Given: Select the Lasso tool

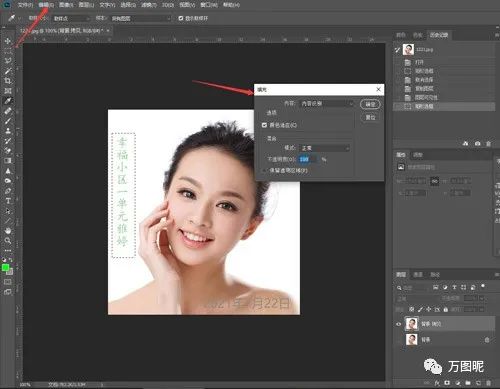Looking at the screenshot, I should pos(8,61).
